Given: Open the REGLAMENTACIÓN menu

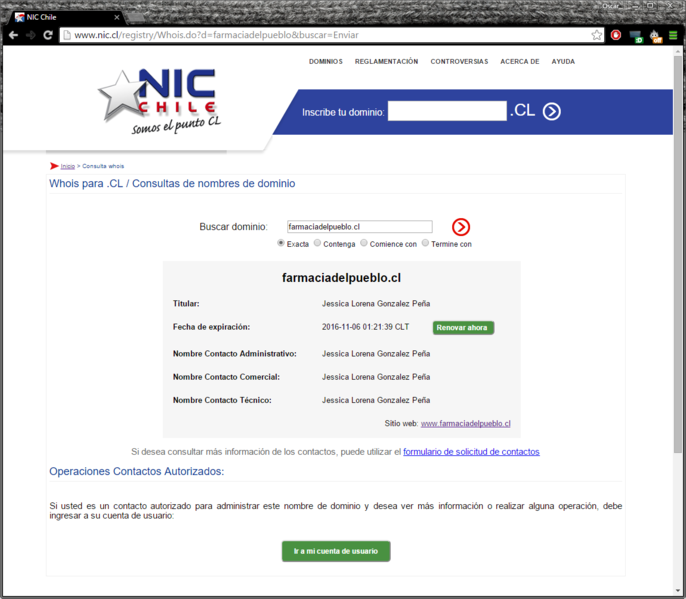Looking at the screenshot, I should [386, 62].
